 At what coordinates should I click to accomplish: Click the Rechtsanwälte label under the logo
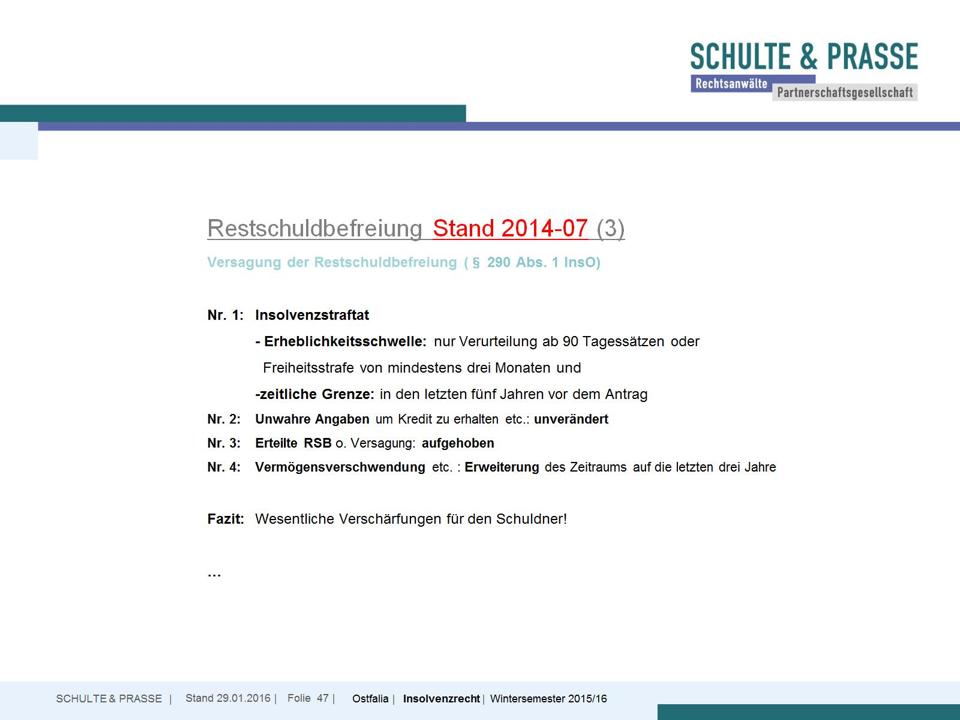point(730,84)
